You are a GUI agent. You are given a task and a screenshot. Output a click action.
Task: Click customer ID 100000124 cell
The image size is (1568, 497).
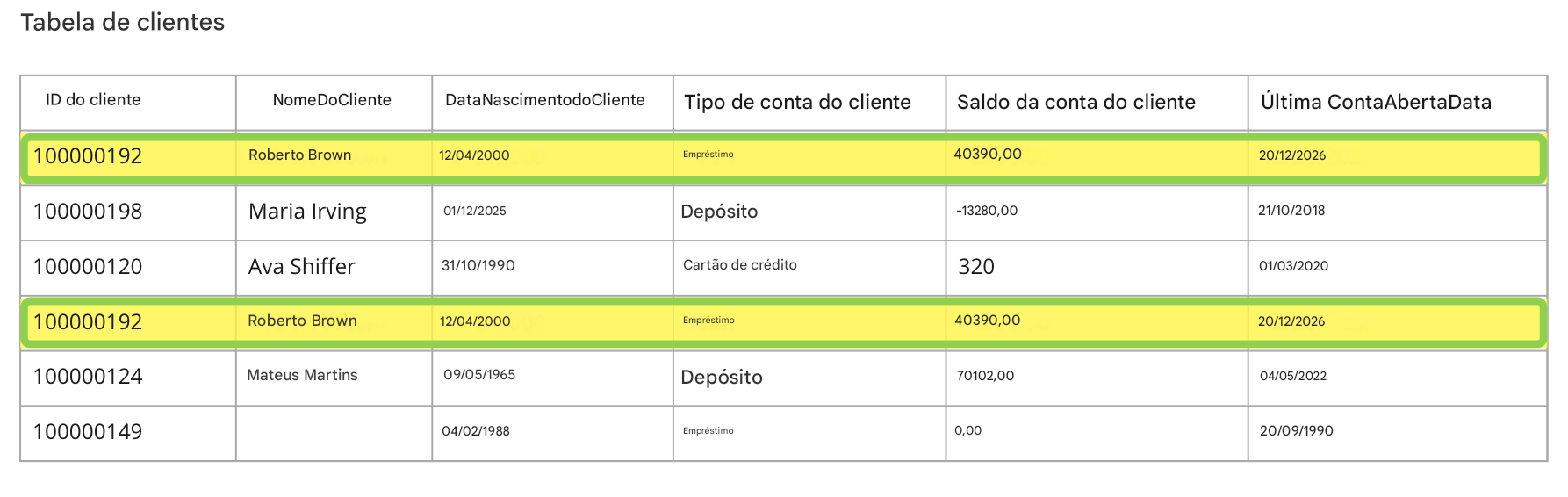88,377
